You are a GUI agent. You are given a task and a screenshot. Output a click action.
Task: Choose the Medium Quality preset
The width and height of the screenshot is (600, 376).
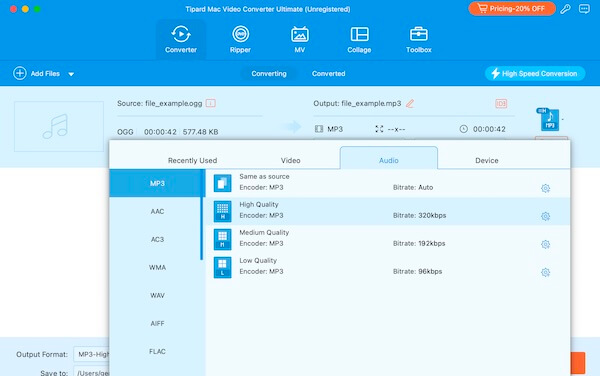[x=388, y=239]
